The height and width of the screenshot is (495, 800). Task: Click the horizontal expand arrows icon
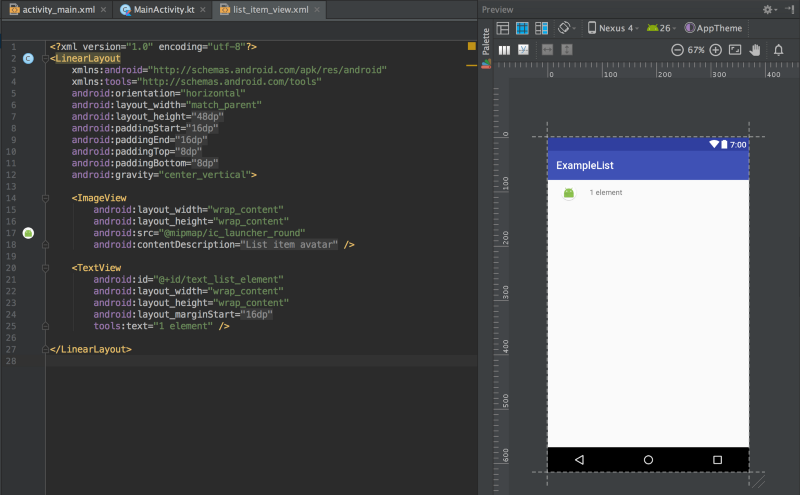547,50
